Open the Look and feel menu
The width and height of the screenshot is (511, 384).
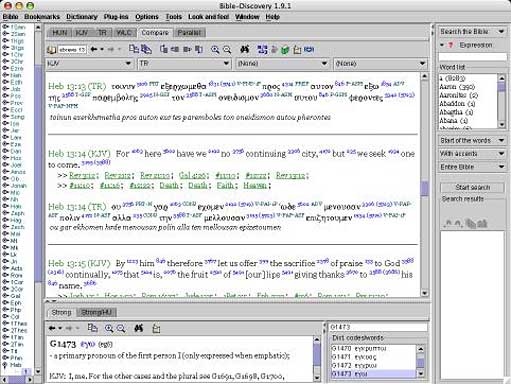point(209,17)
